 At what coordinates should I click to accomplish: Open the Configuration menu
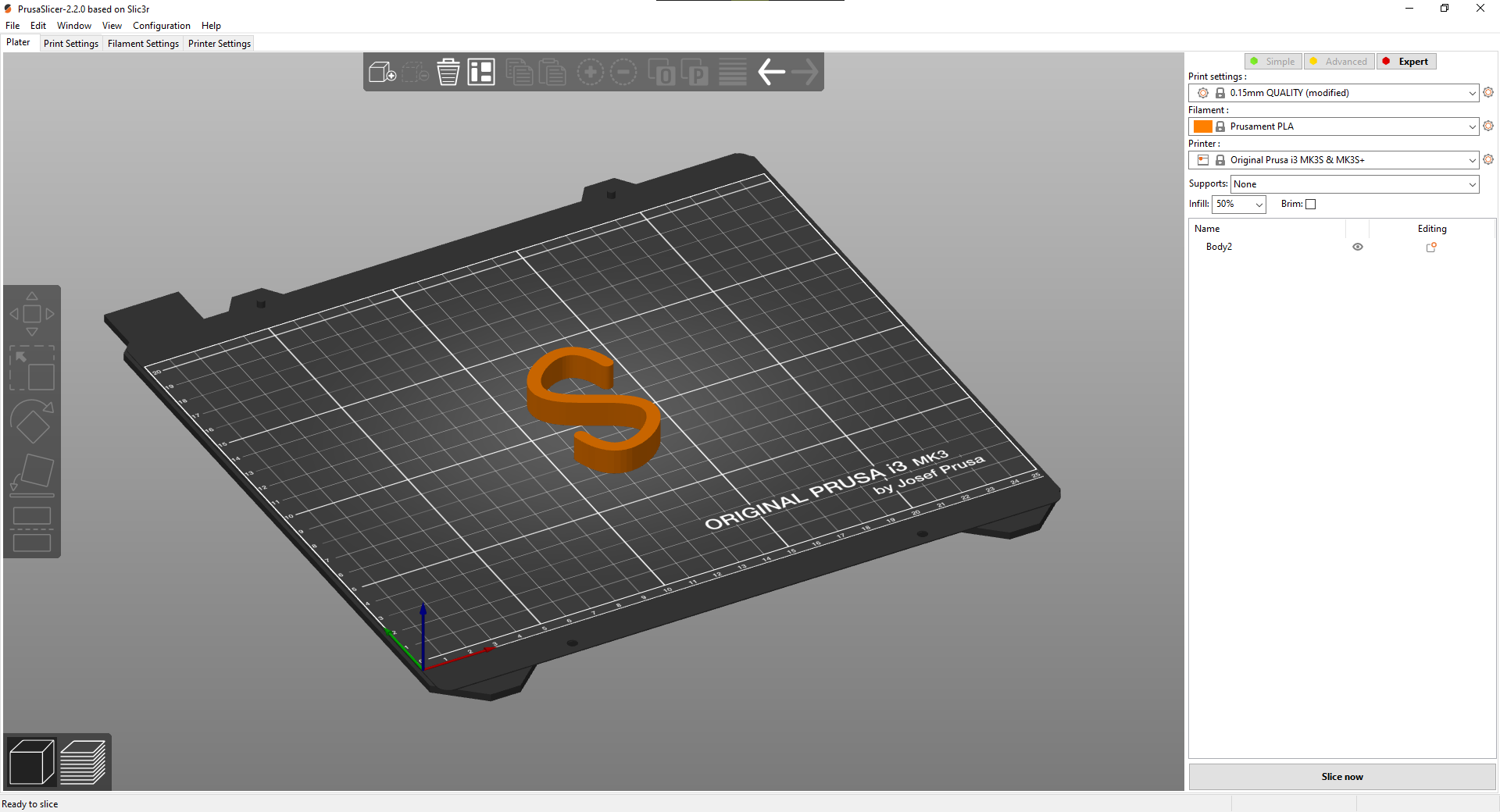(162, 26)
